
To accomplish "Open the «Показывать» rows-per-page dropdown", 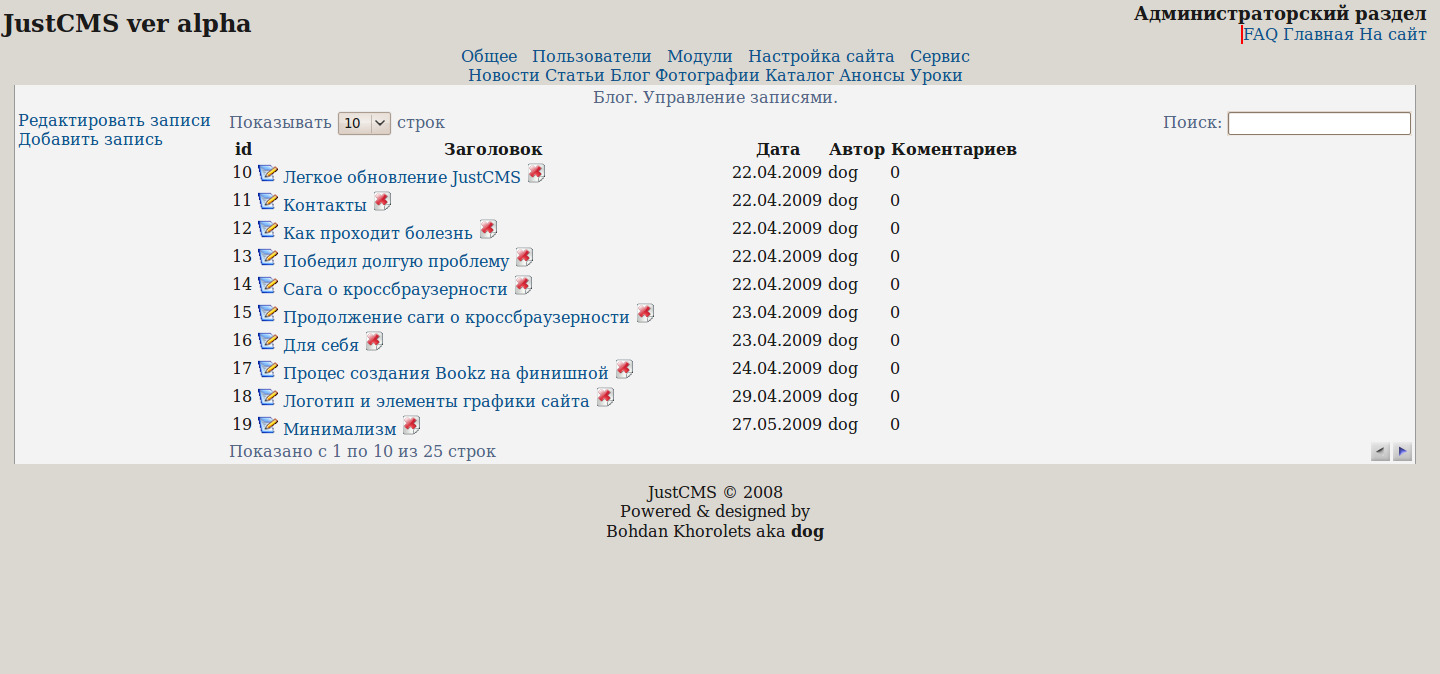I will 364,122.
